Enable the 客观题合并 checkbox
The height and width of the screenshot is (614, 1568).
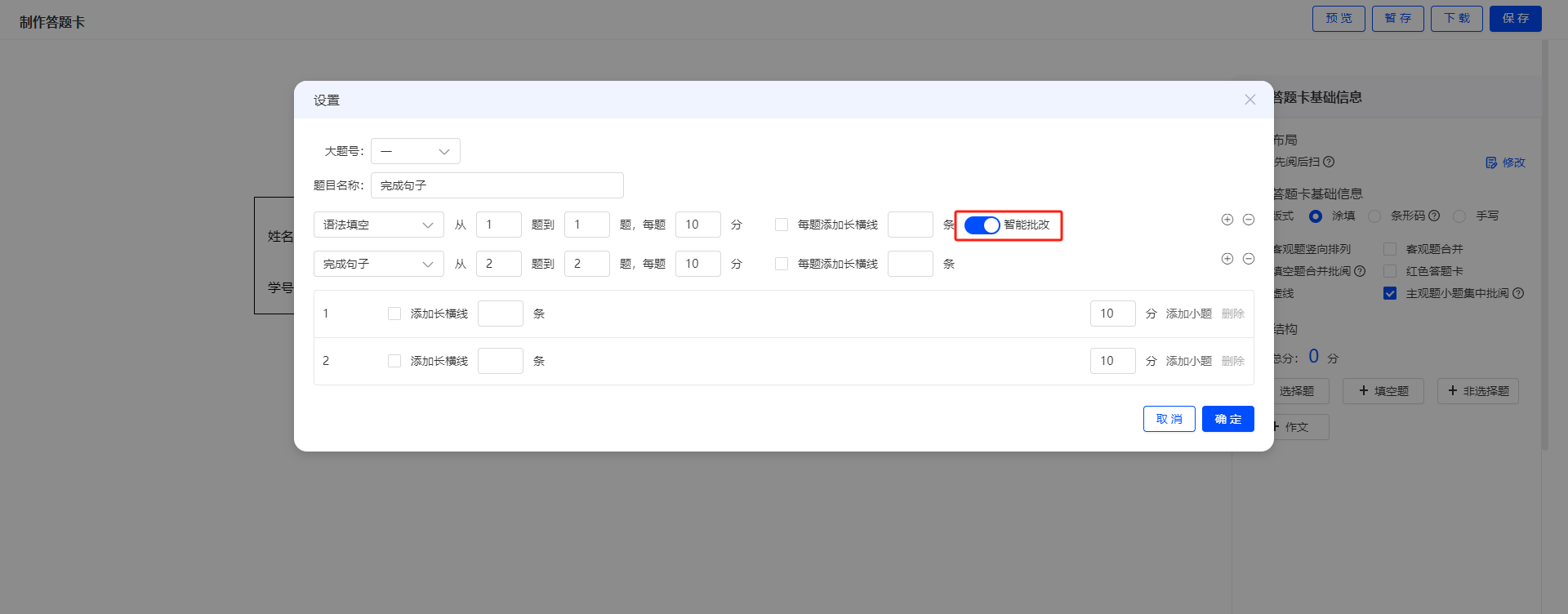1390,249
